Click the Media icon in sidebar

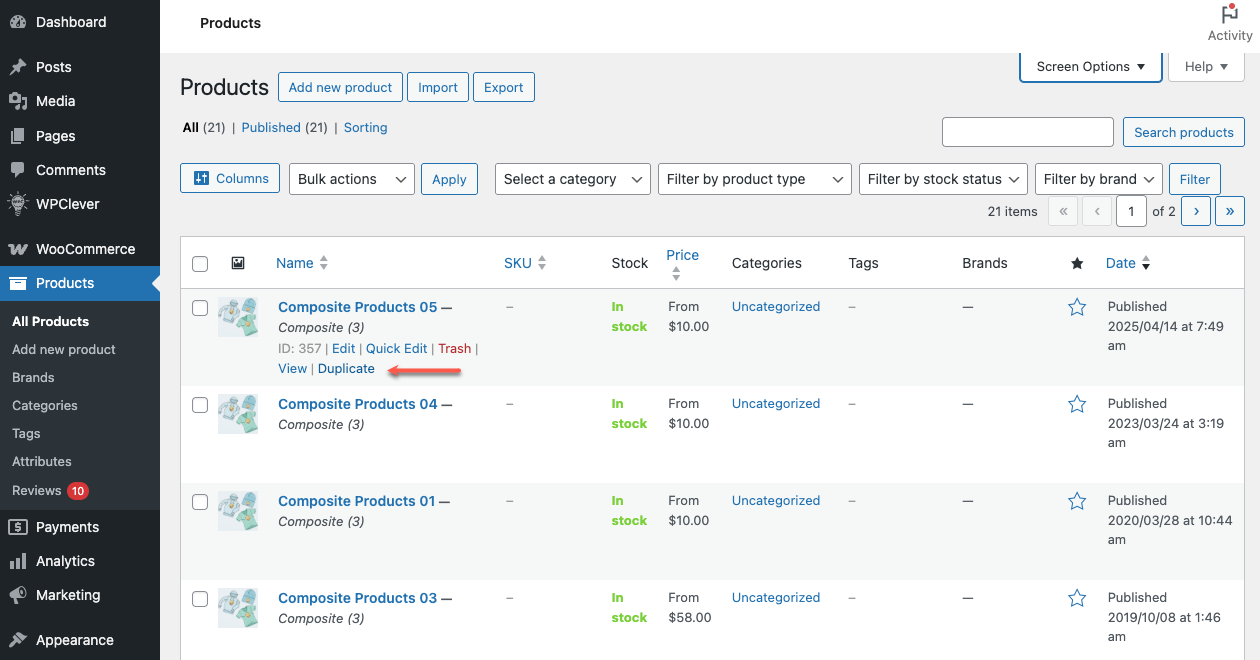pos(18,101)
